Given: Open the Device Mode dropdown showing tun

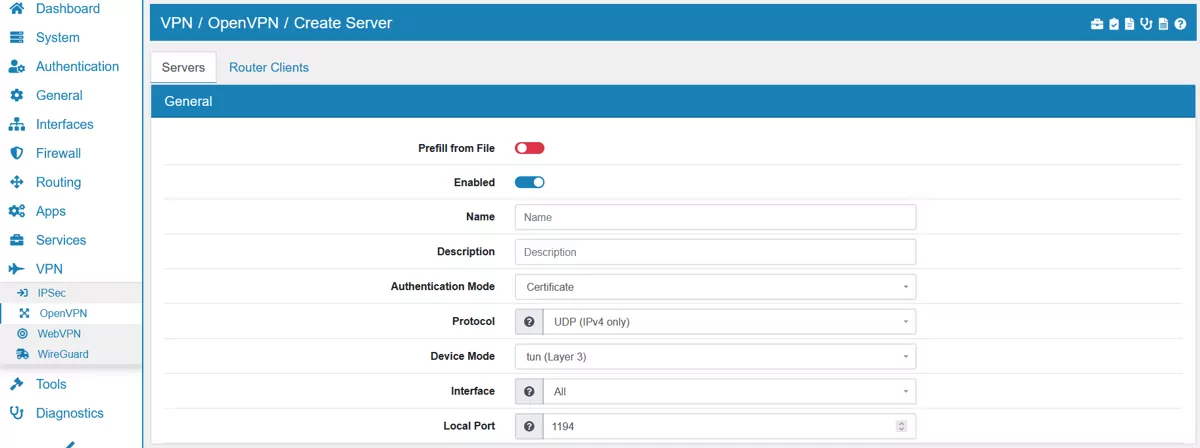Looking at the screenshot, I should (x=715, y=357).
